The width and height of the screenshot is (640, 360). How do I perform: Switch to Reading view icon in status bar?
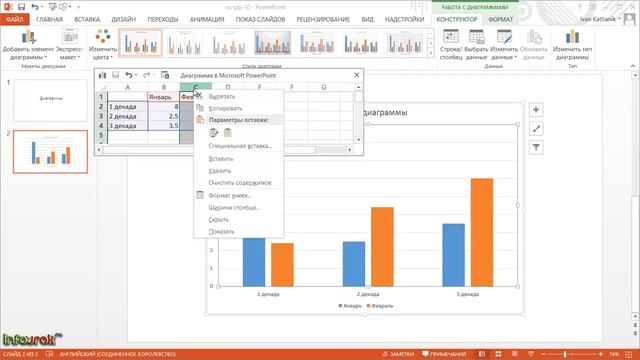515,354
